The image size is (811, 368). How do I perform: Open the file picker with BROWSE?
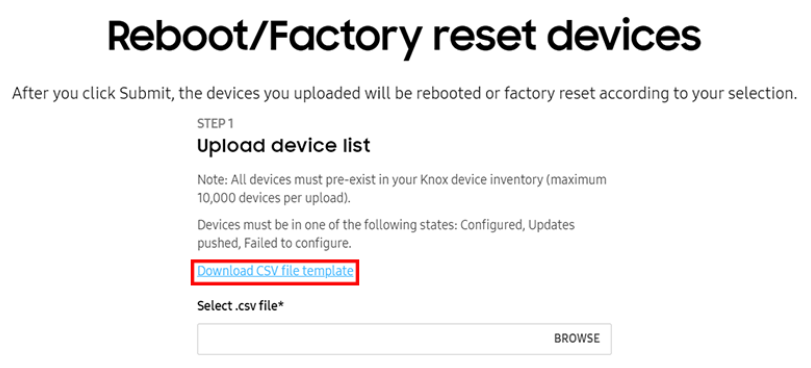(577, 339)
